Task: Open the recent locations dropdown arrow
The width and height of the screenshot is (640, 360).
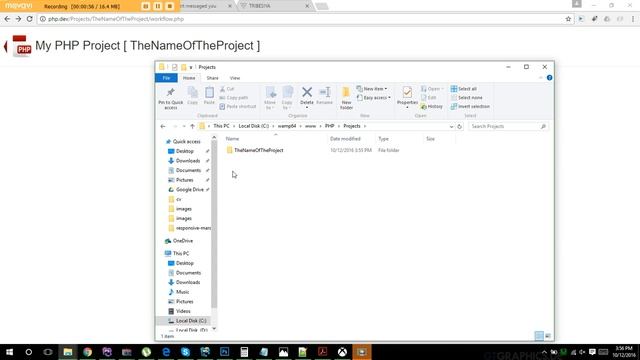Action: (x=184, y=127)
